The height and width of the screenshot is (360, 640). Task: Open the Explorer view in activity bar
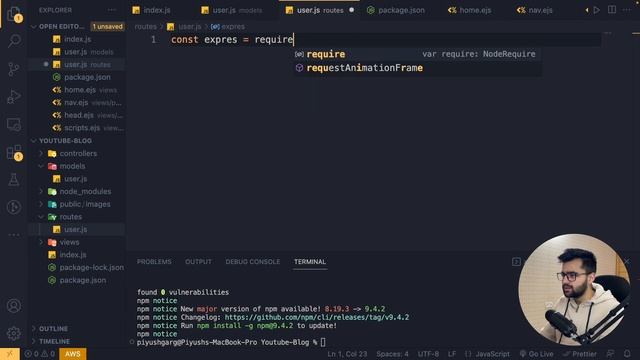point(14,14)
